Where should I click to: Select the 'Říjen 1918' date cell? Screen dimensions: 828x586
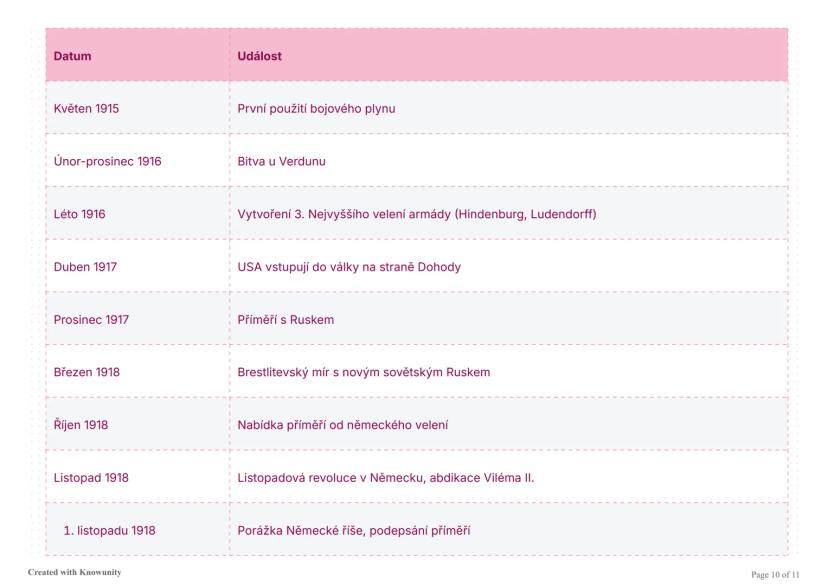[x=81, y=425]
